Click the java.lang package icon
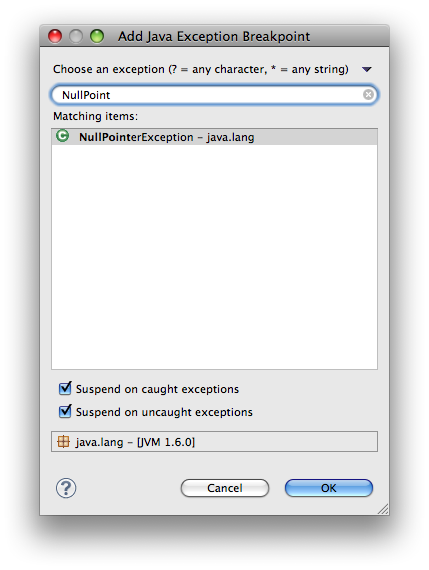 coord(63,442)
